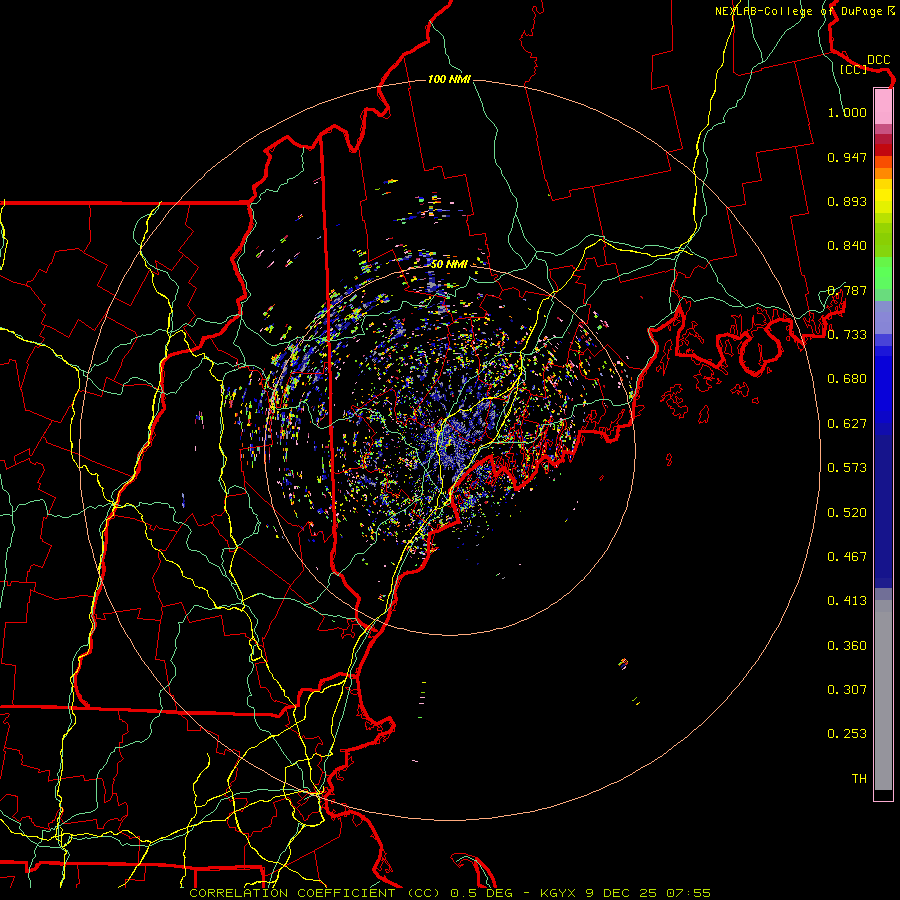Click the 0.680 scale value
The image size is (900, 900).
[x=847, y=379]
